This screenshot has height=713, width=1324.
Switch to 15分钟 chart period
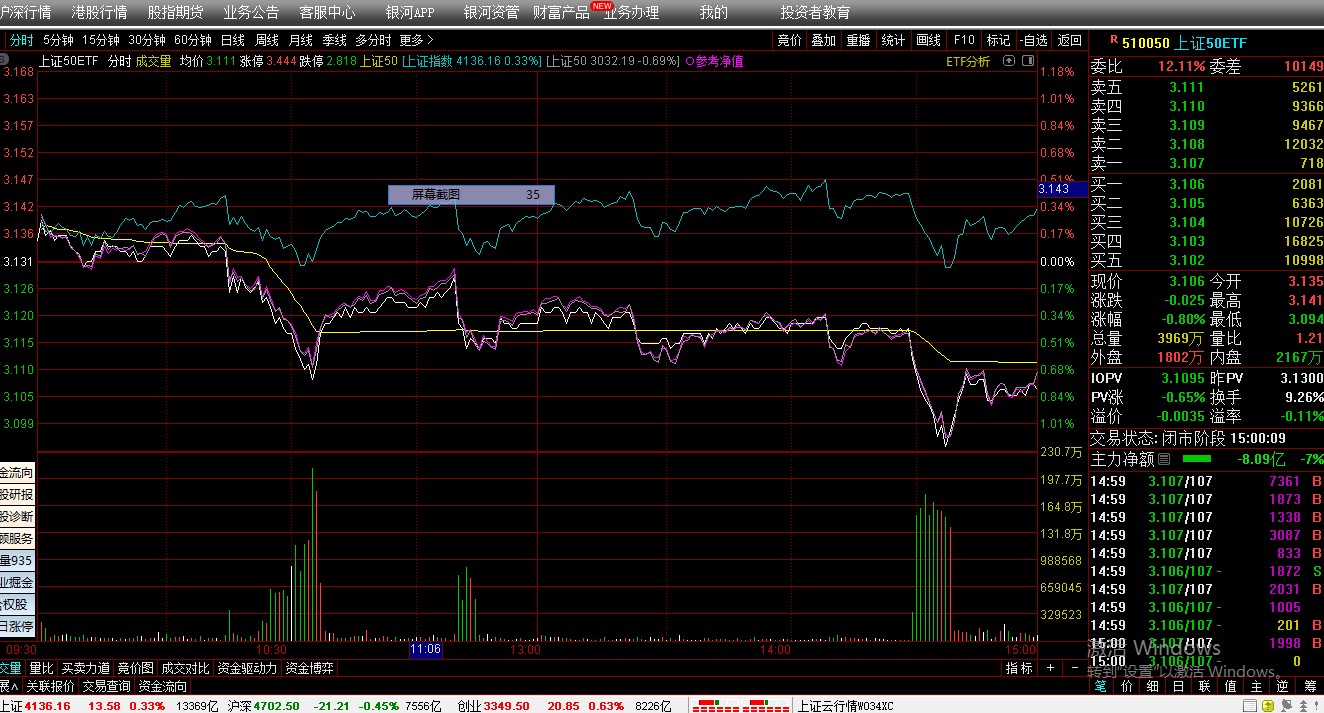[x=100, y=40]
